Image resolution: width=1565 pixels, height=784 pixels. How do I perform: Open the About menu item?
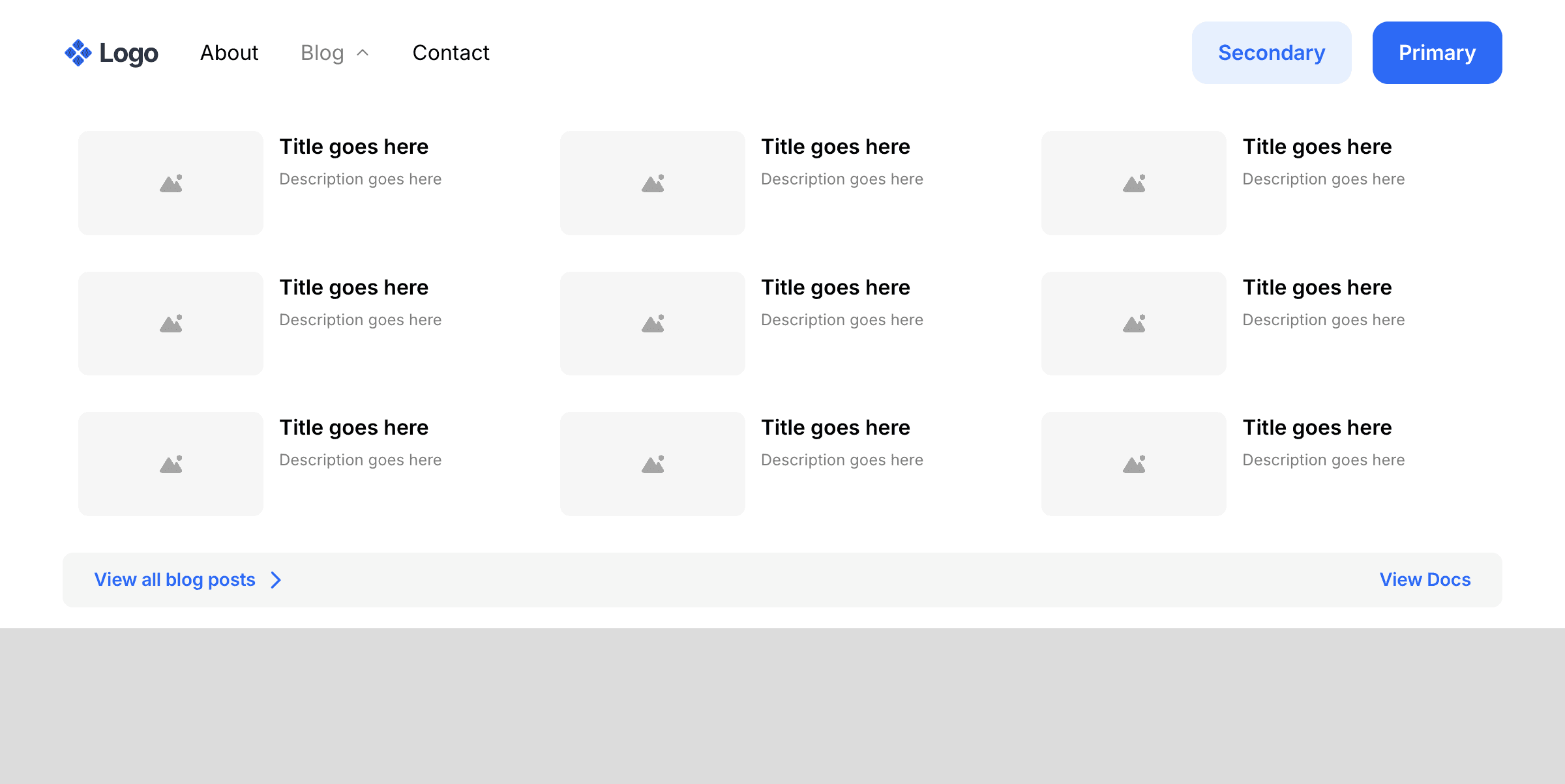229,53
